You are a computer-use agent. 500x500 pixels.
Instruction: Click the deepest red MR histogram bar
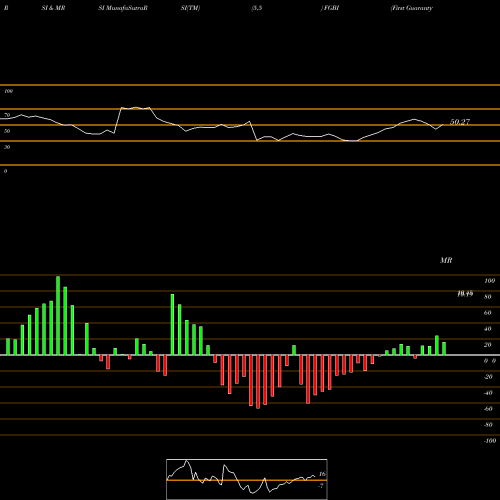coord(258,382)
